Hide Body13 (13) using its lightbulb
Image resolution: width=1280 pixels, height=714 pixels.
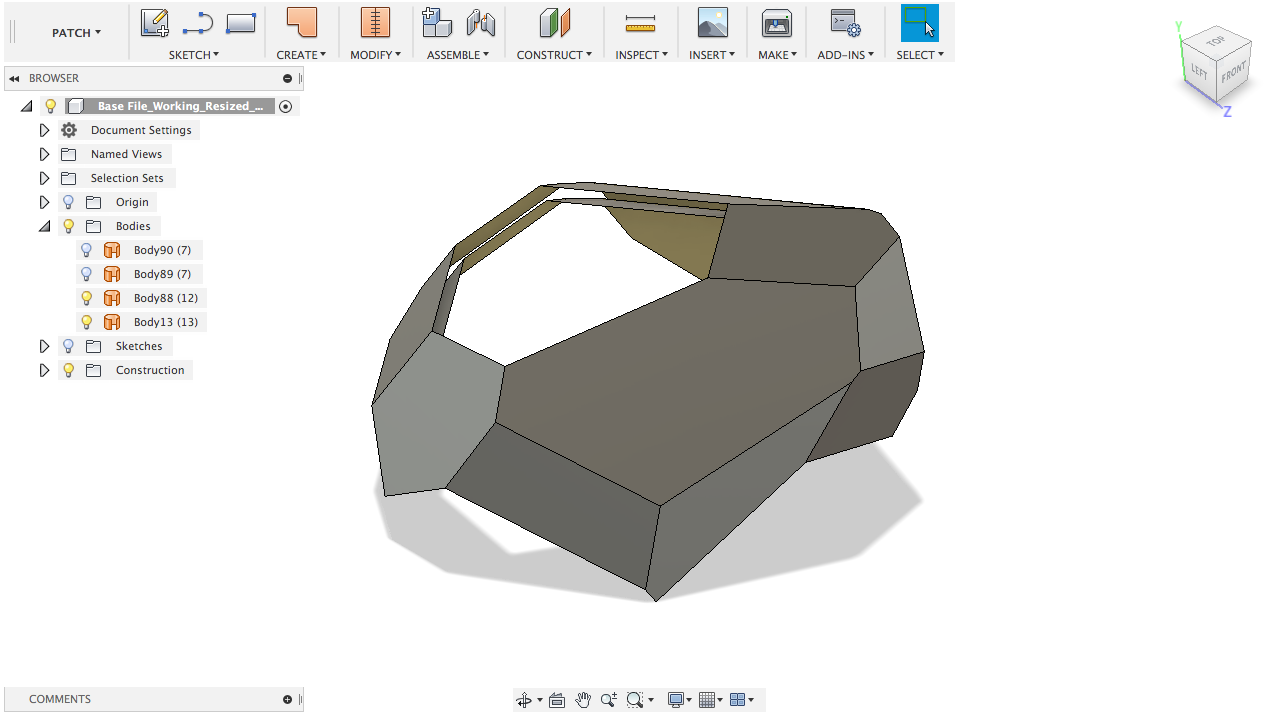coord(87,322)
